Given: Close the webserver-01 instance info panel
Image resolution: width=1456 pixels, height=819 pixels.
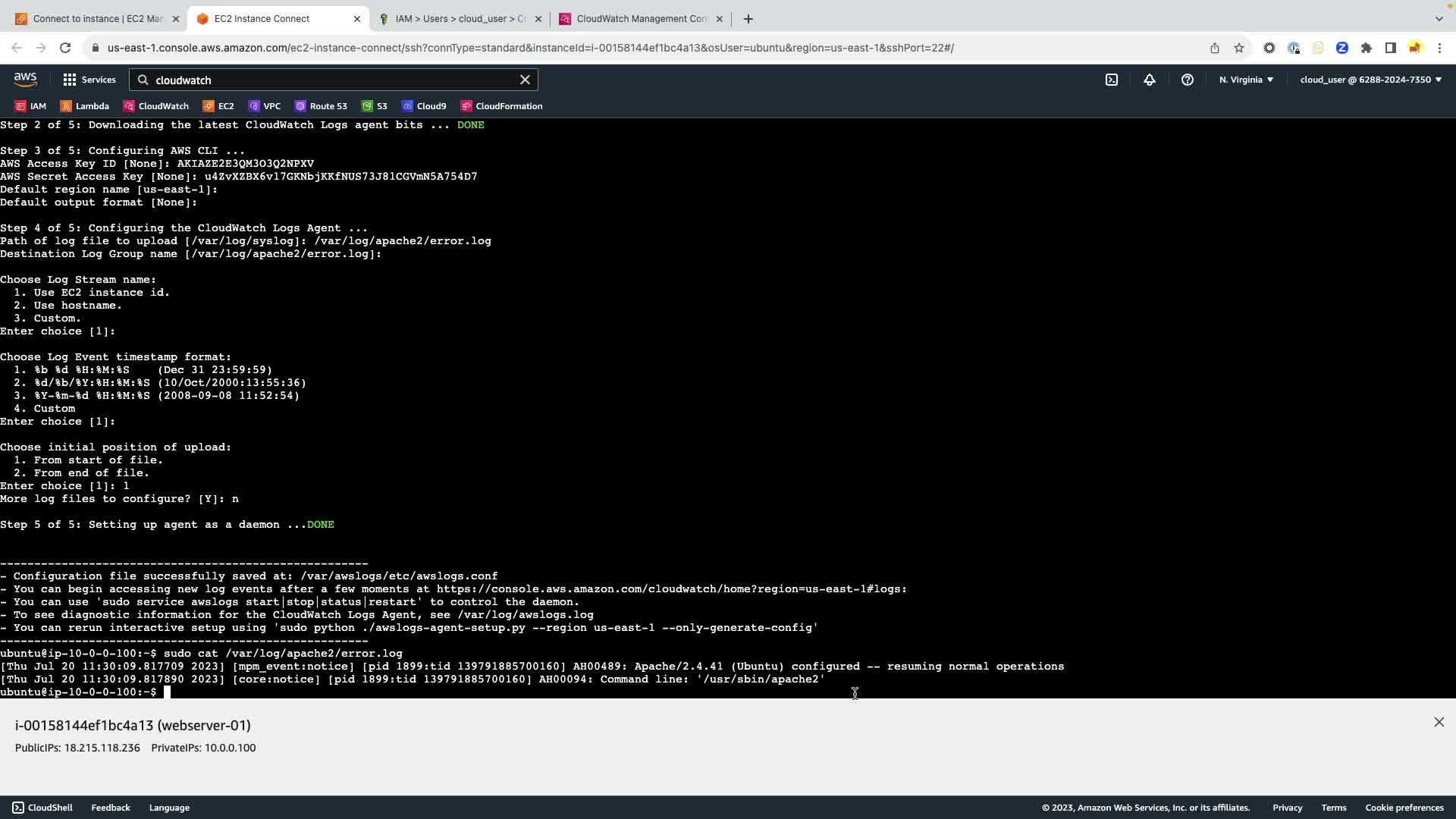Looking at the screenshot, I should pos(1439,722).
